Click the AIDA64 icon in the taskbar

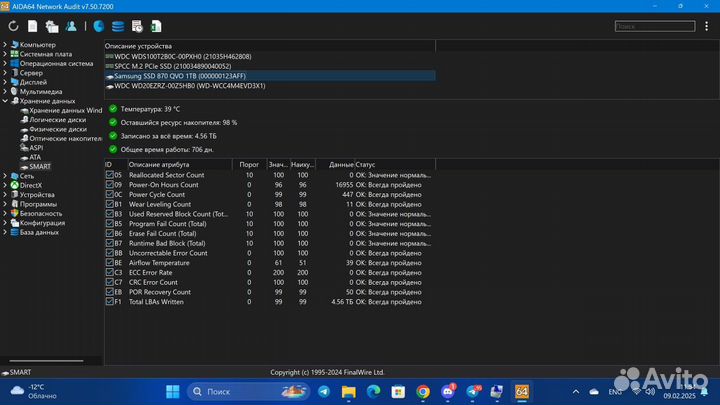pyautogui.click(x=521, y=391)
